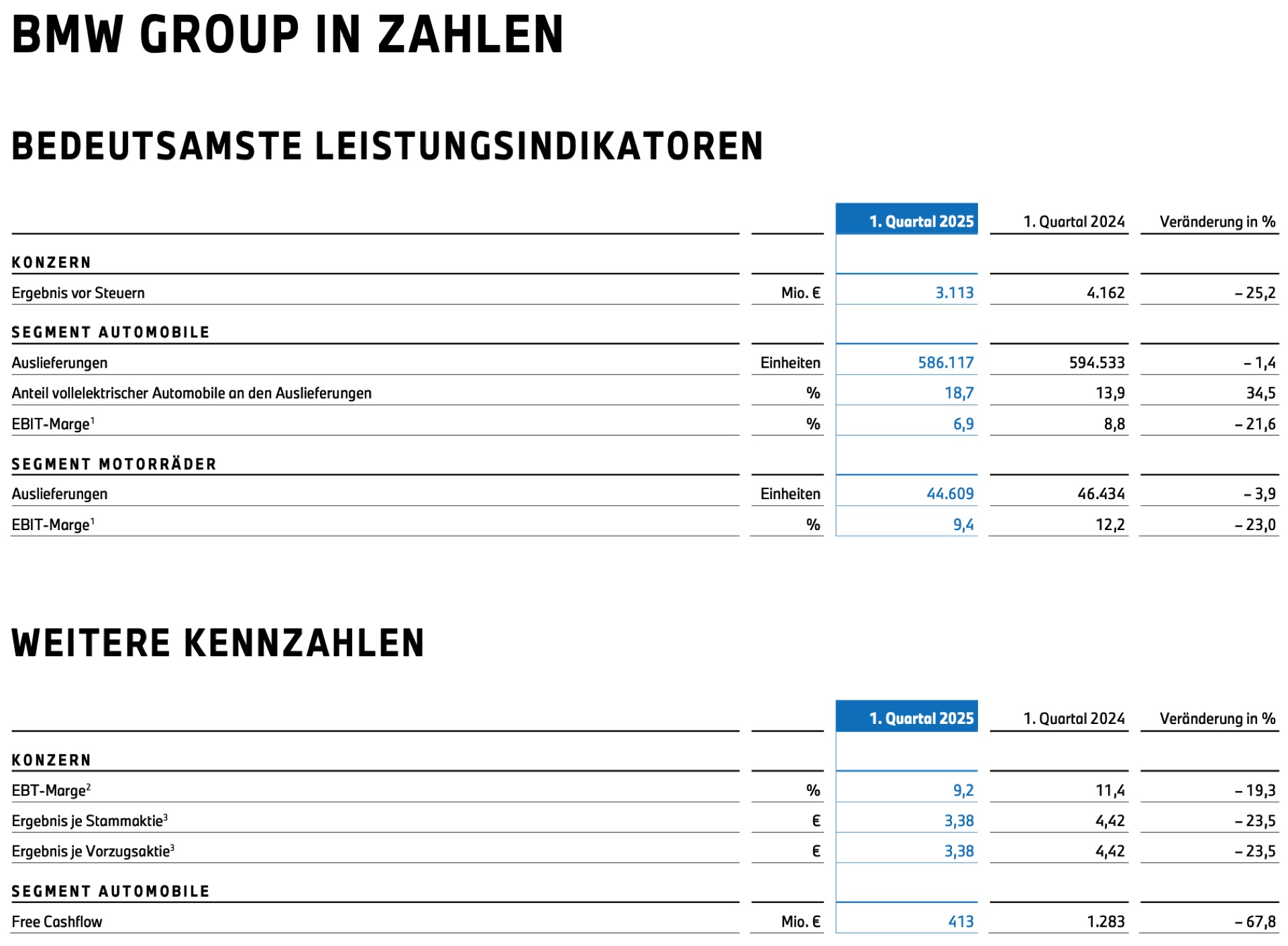Select the Segment Motorräder section heading
The image size is (1288, 946).
point(114,464)
